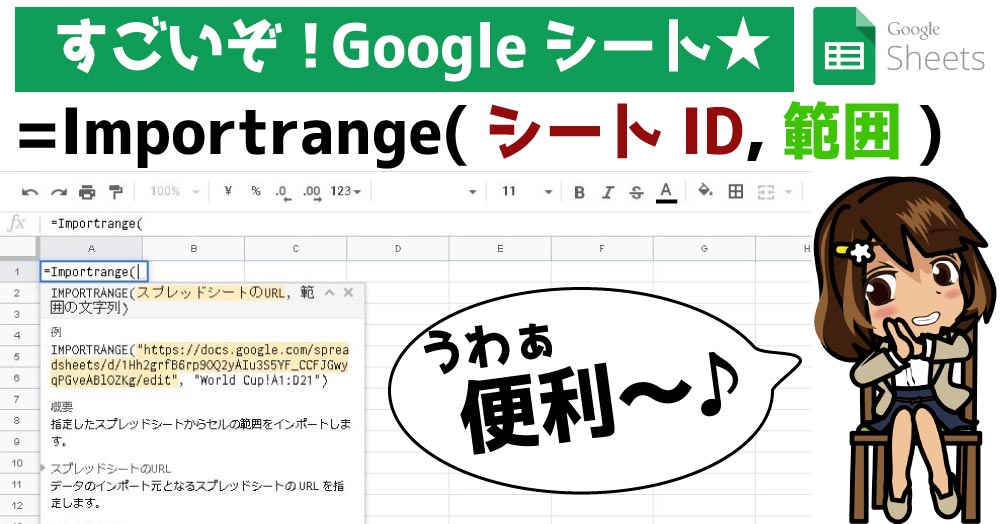1000x524 pixels.
Task: Select row 12 header
Action: tap(17, 506)
